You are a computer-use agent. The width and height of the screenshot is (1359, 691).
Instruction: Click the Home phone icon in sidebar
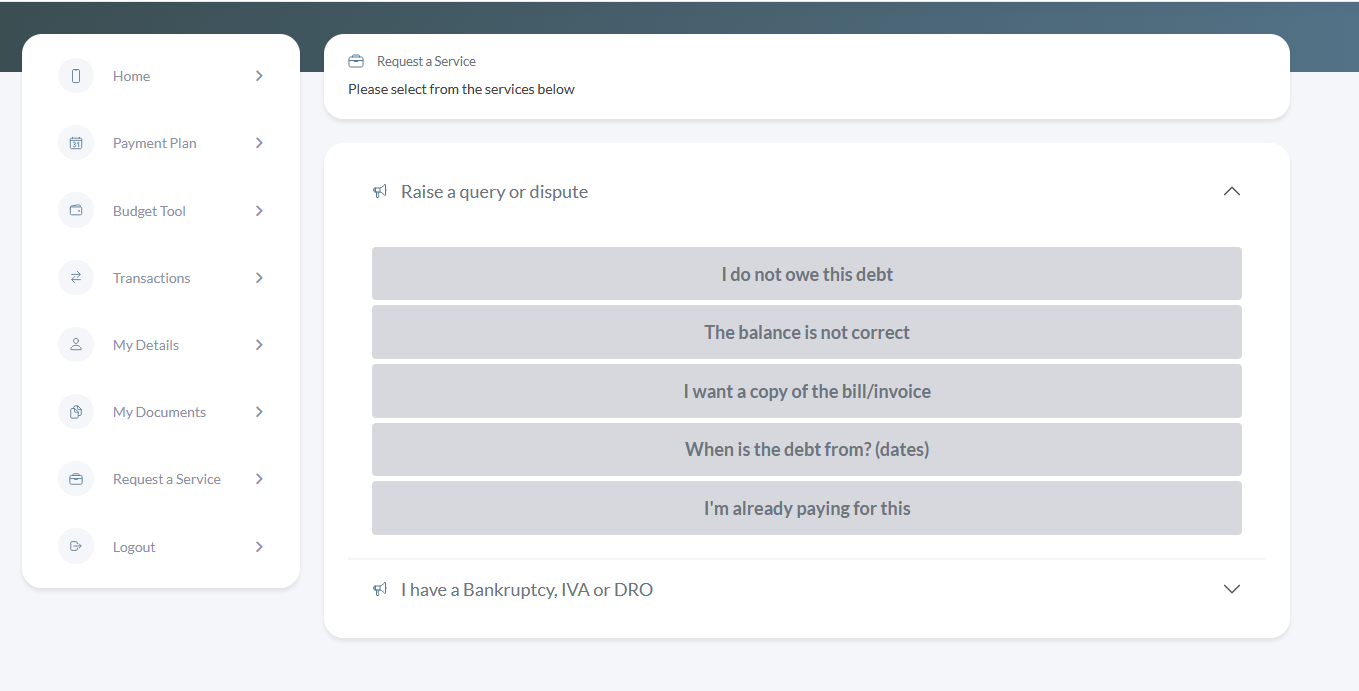(76, 76)
